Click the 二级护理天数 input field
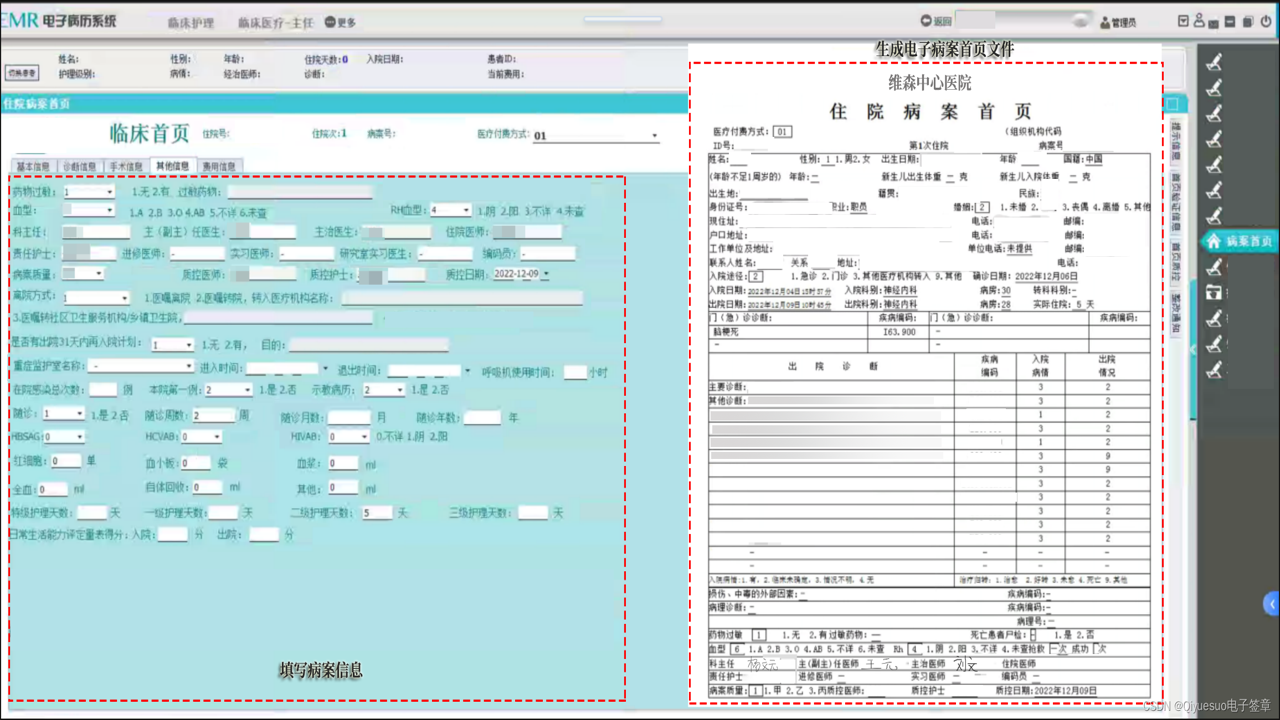1280x720 pixels. (x=378, y=513)
